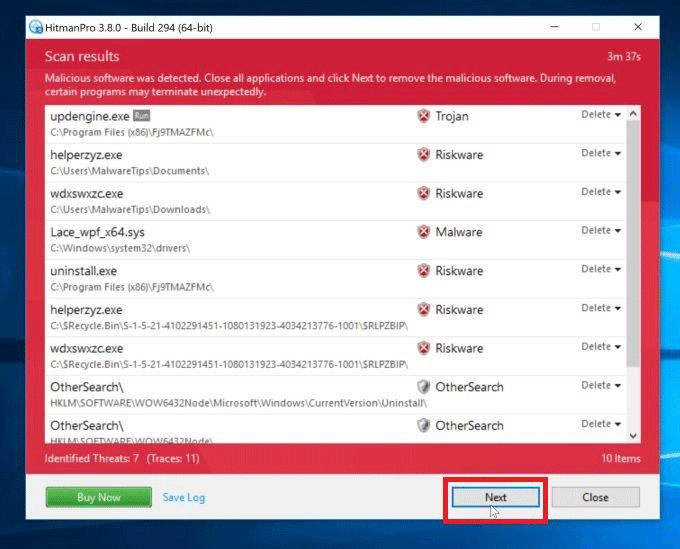Viewport: 680px width, 549px height.
Task: Open the Delete dropdown for Documents helperzyz.exe
Action: (601, 153)
